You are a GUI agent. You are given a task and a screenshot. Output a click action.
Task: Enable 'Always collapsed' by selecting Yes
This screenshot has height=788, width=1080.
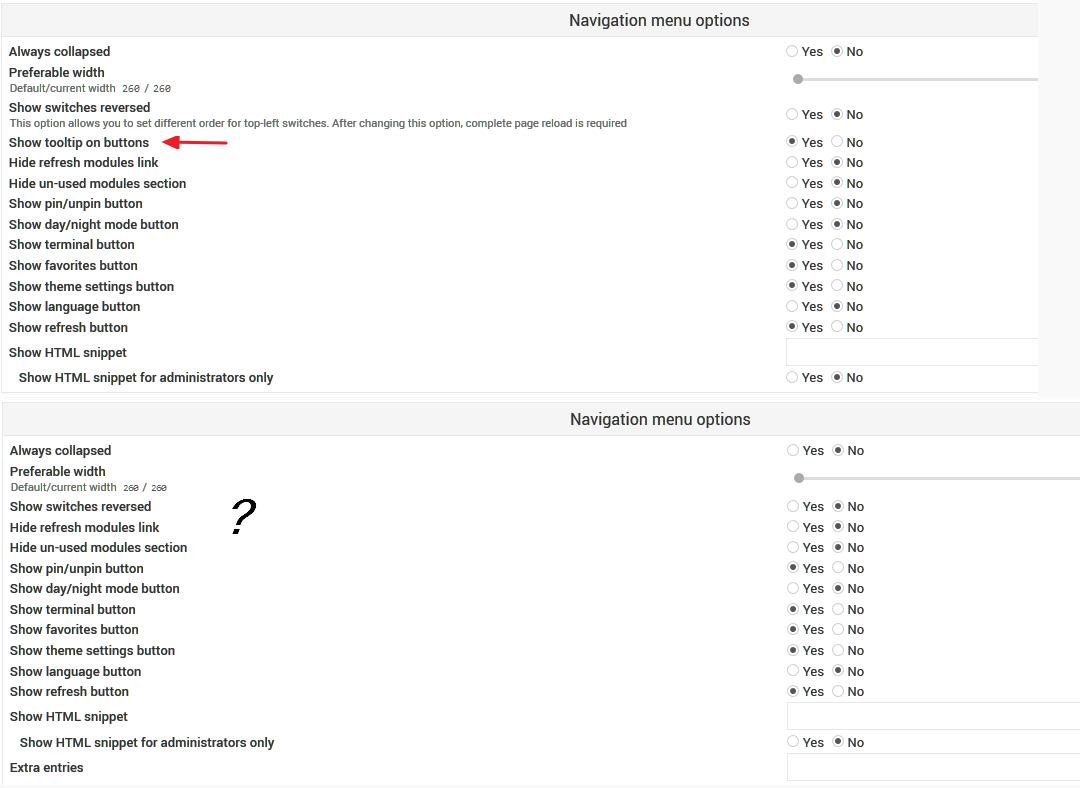791,51
